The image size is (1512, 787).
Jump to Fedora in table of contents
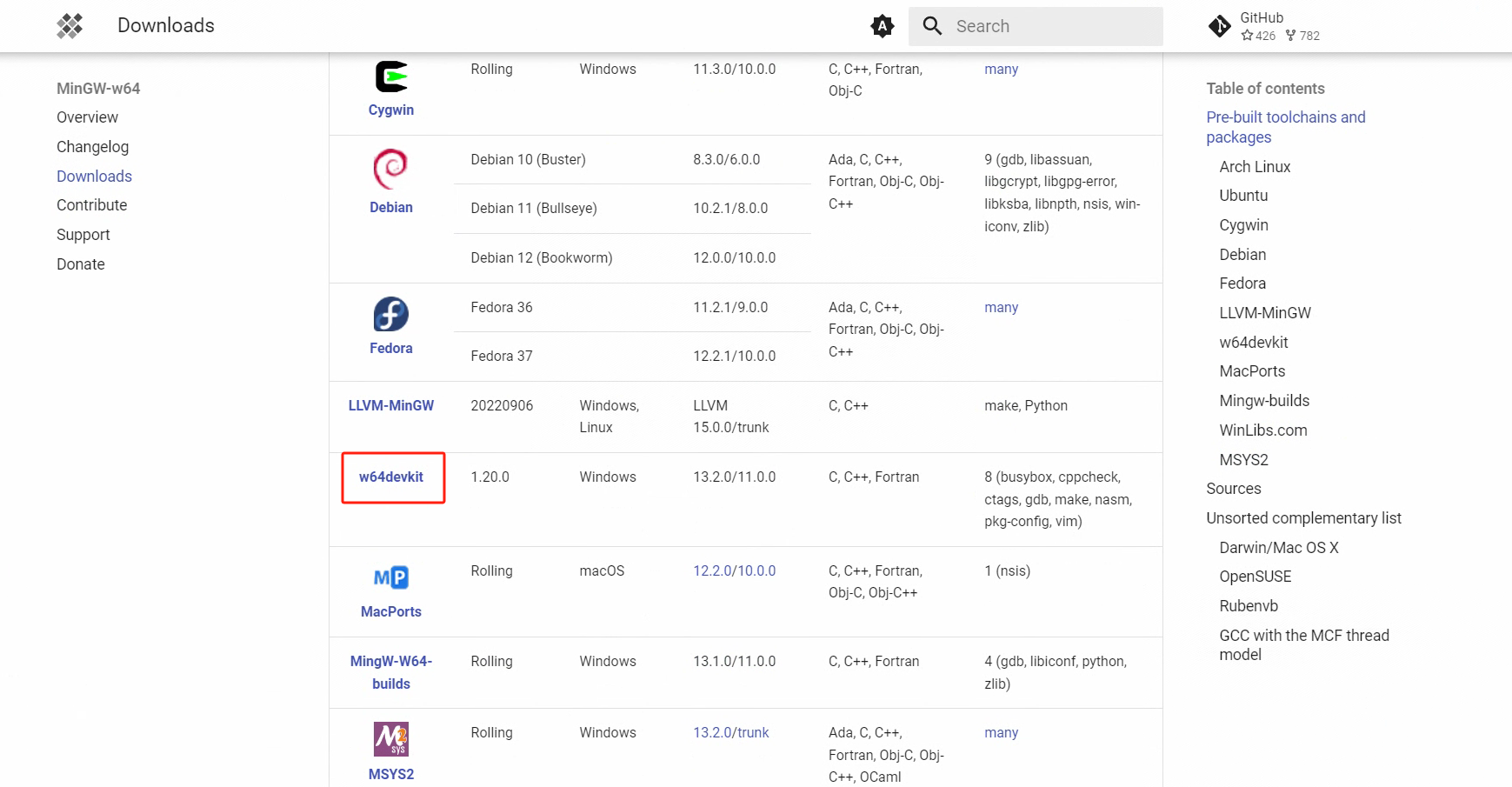(1242, 283)
